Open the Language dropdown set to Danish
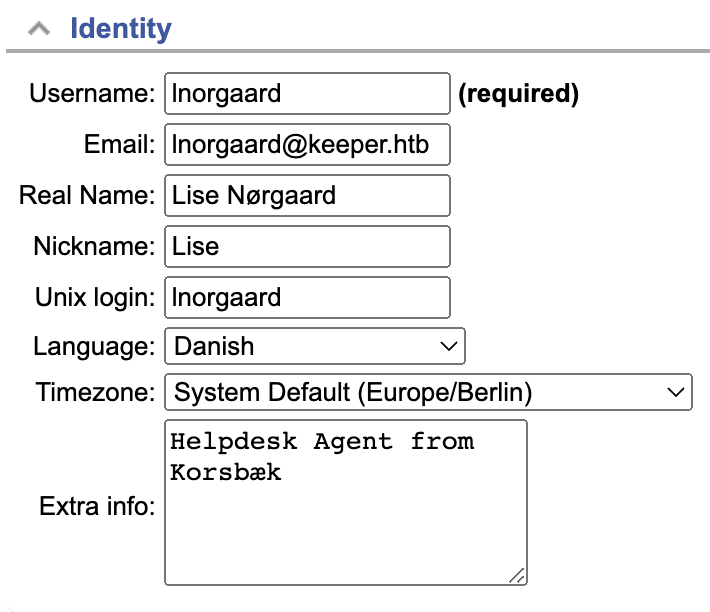 [315, 346]
